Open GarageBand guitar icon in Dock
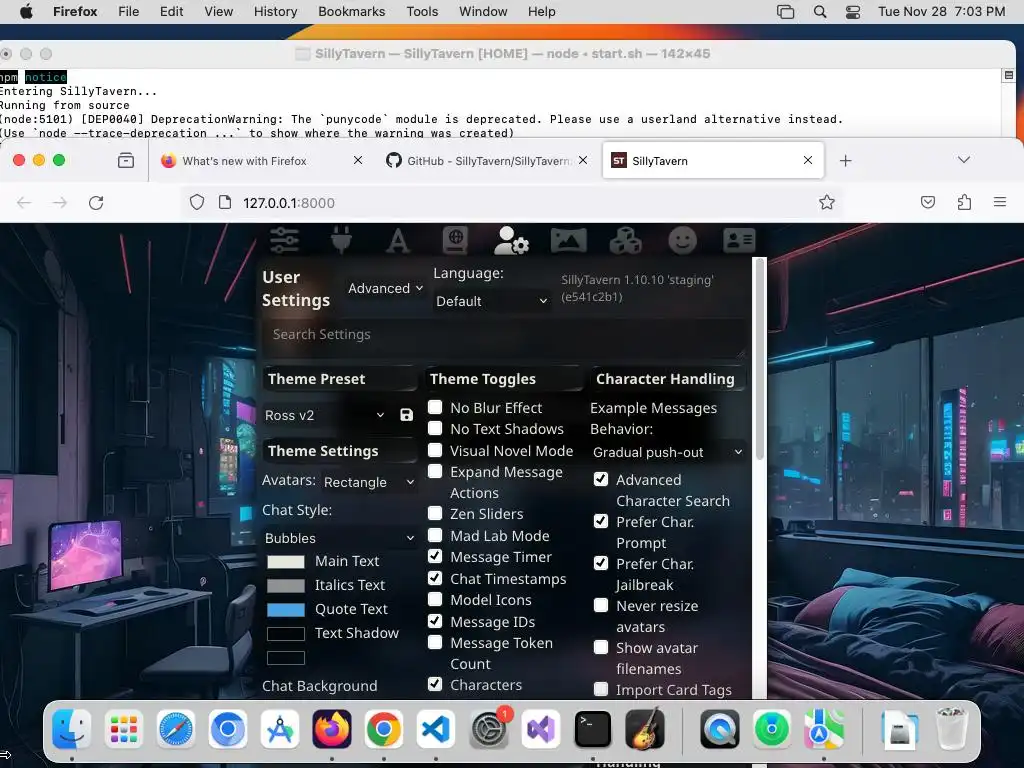Viewport: 1024px width, 768px height. 645,729
